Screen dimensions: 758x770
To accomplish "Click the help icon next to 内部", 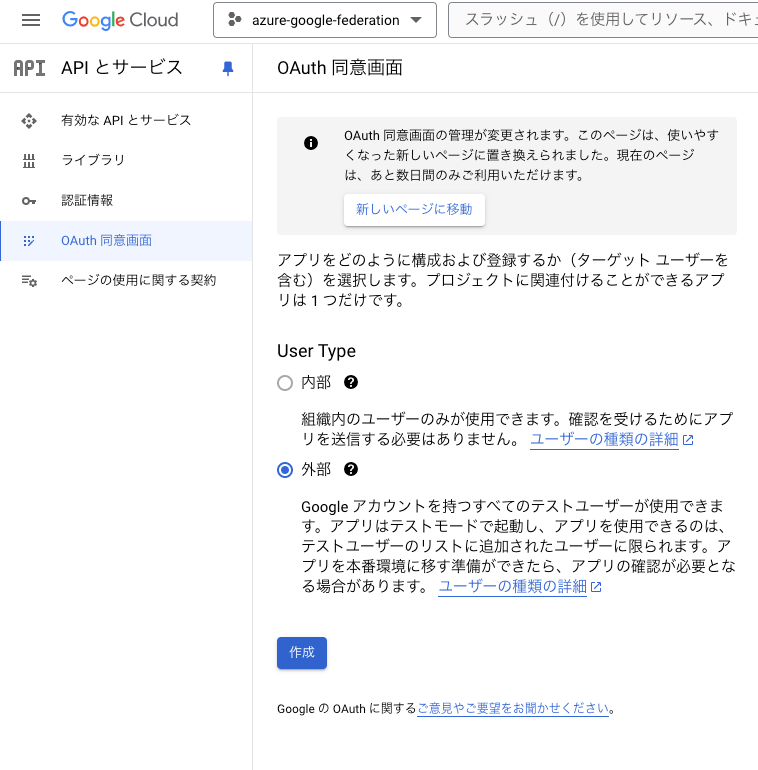I will pos(351,382).
